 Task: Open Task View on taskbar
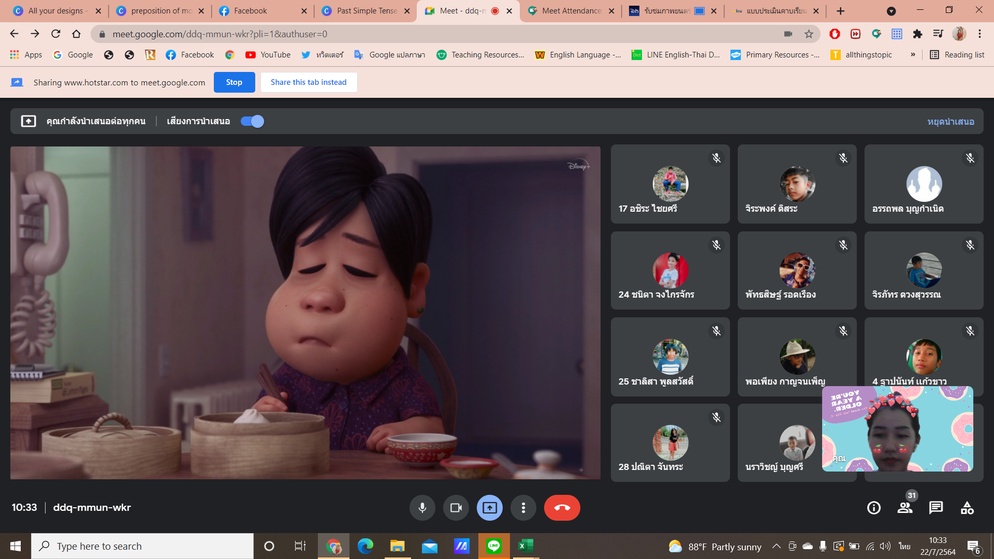click(300, 546)
